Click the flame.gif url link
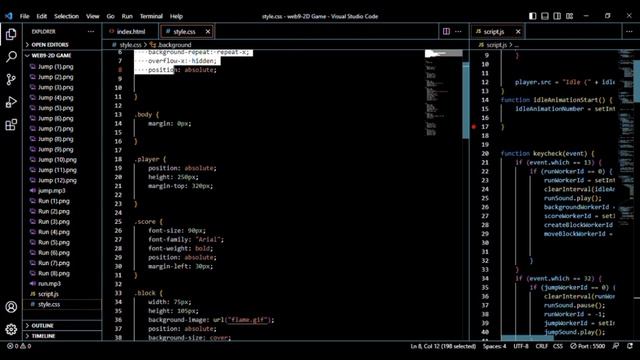 [x=248, y=320]
